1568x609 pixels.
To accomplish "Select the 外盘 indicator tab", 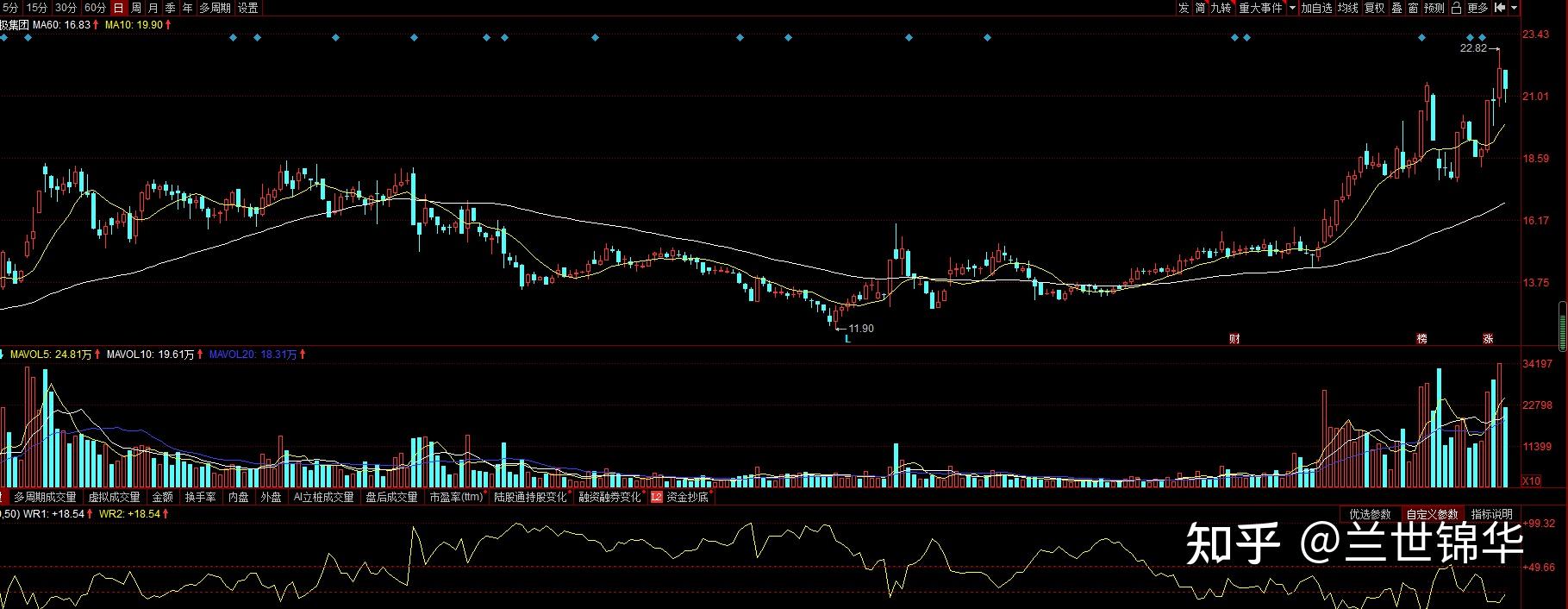I will 271,498.
